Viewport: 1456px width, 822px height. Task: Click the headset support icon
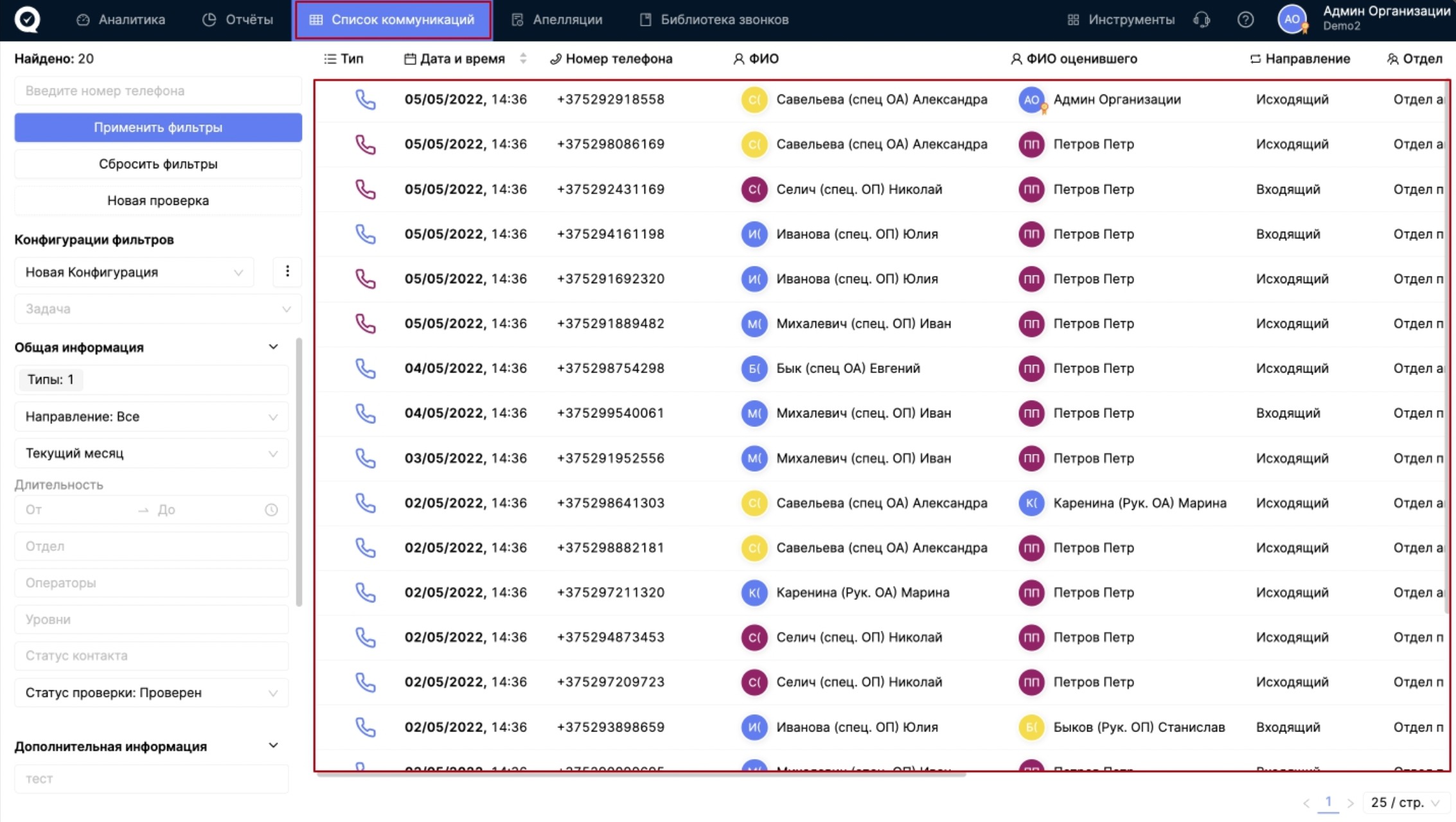[x=1202, y=20]
